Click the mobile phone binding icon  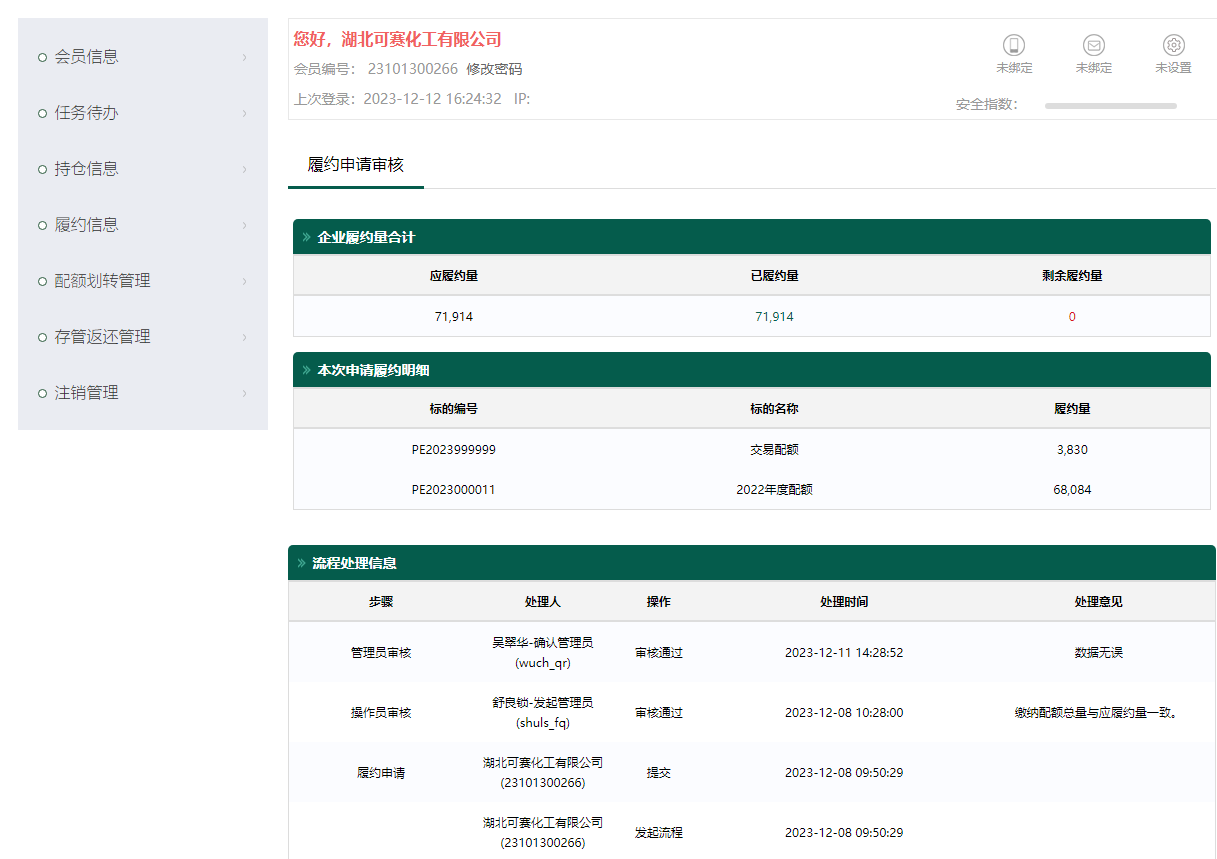tap(1014, 45)
